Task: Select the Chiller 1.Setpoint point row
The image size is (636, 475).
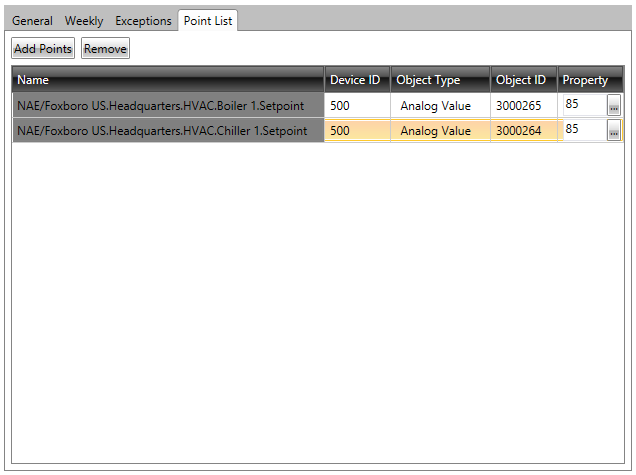Action: [x=168, y=131]
